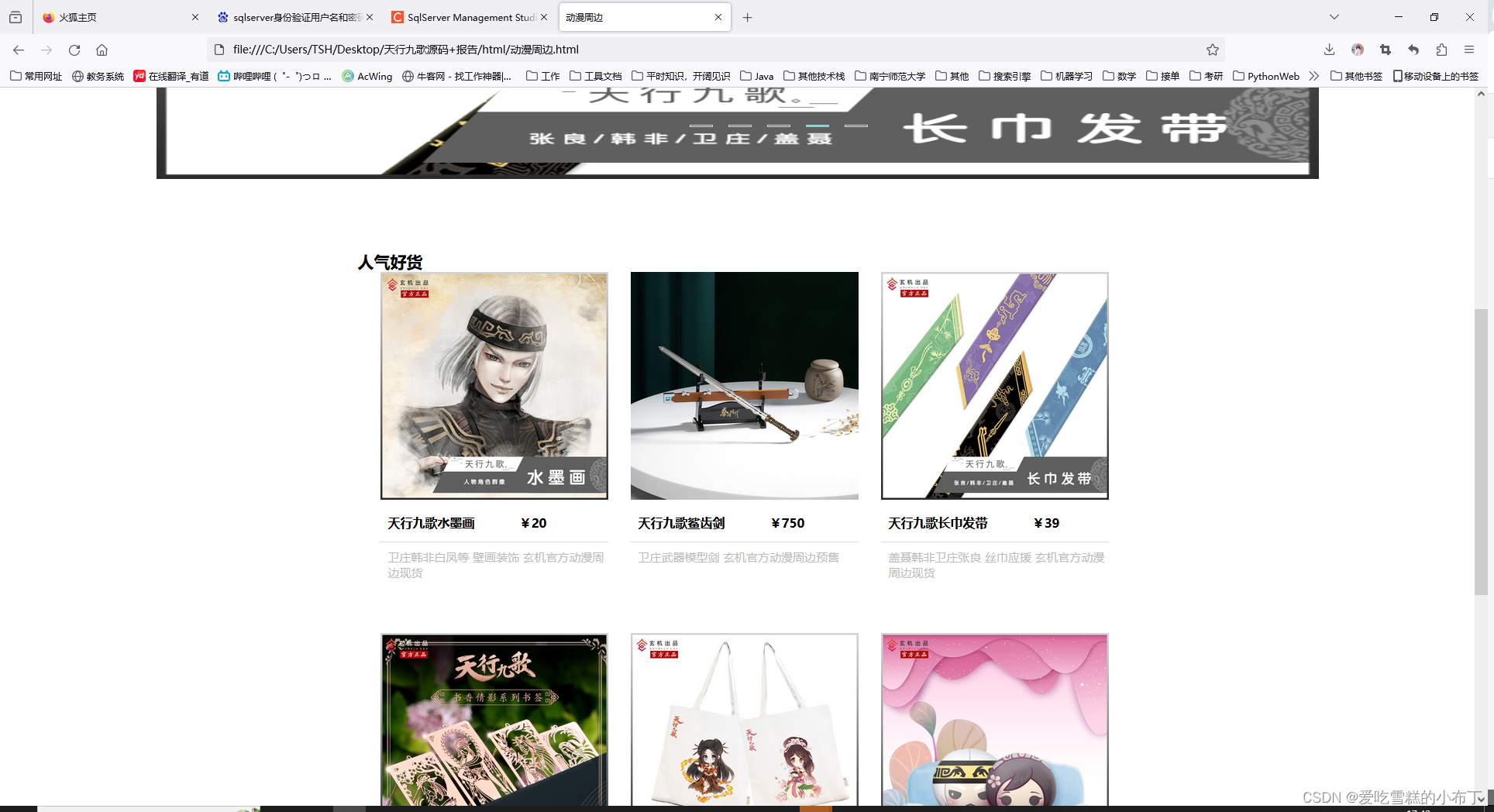The height and width of the screenshot is (812, 1494).
Task: Show more bookmarks via double chevron
Action: tap(1313, 76)
